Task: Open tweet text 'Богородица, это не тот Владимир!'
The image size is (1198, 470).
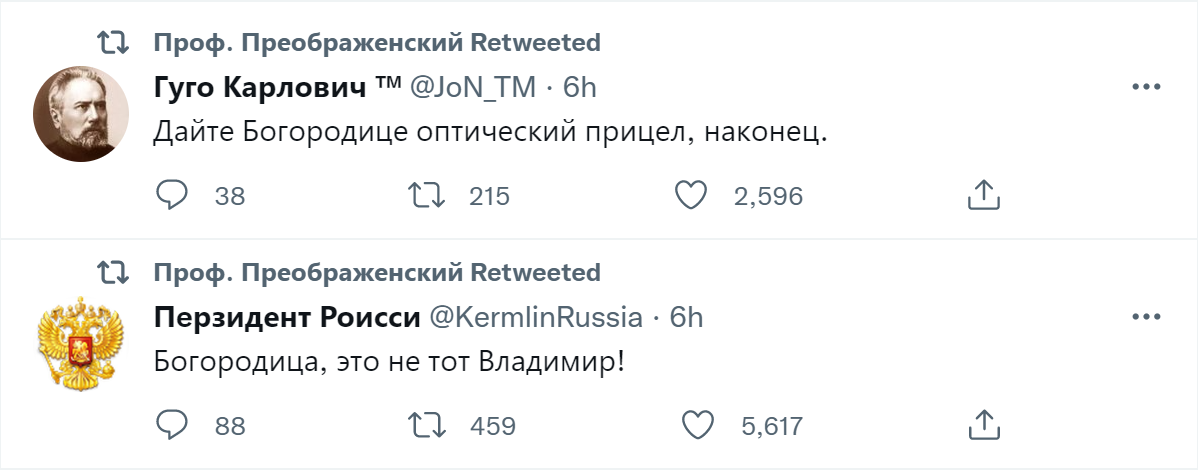Action: click(389, 361)
